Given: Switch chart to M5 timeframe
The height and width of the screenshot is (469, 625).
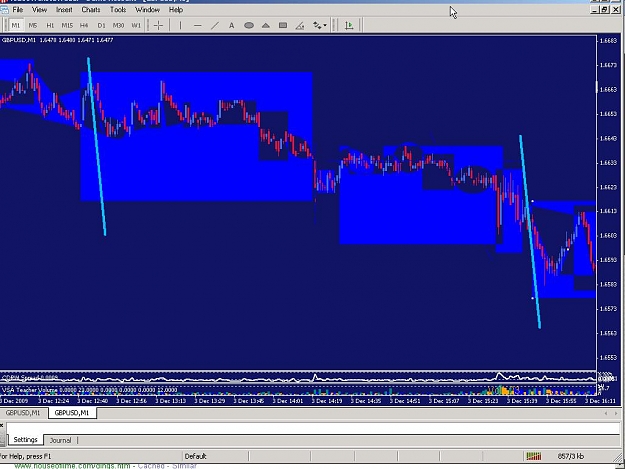Looking at the screenshot, I should click(33, 26).
